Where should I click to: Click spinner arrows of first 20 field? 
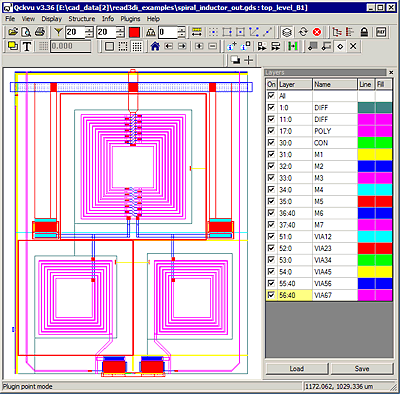coord(89,32)
